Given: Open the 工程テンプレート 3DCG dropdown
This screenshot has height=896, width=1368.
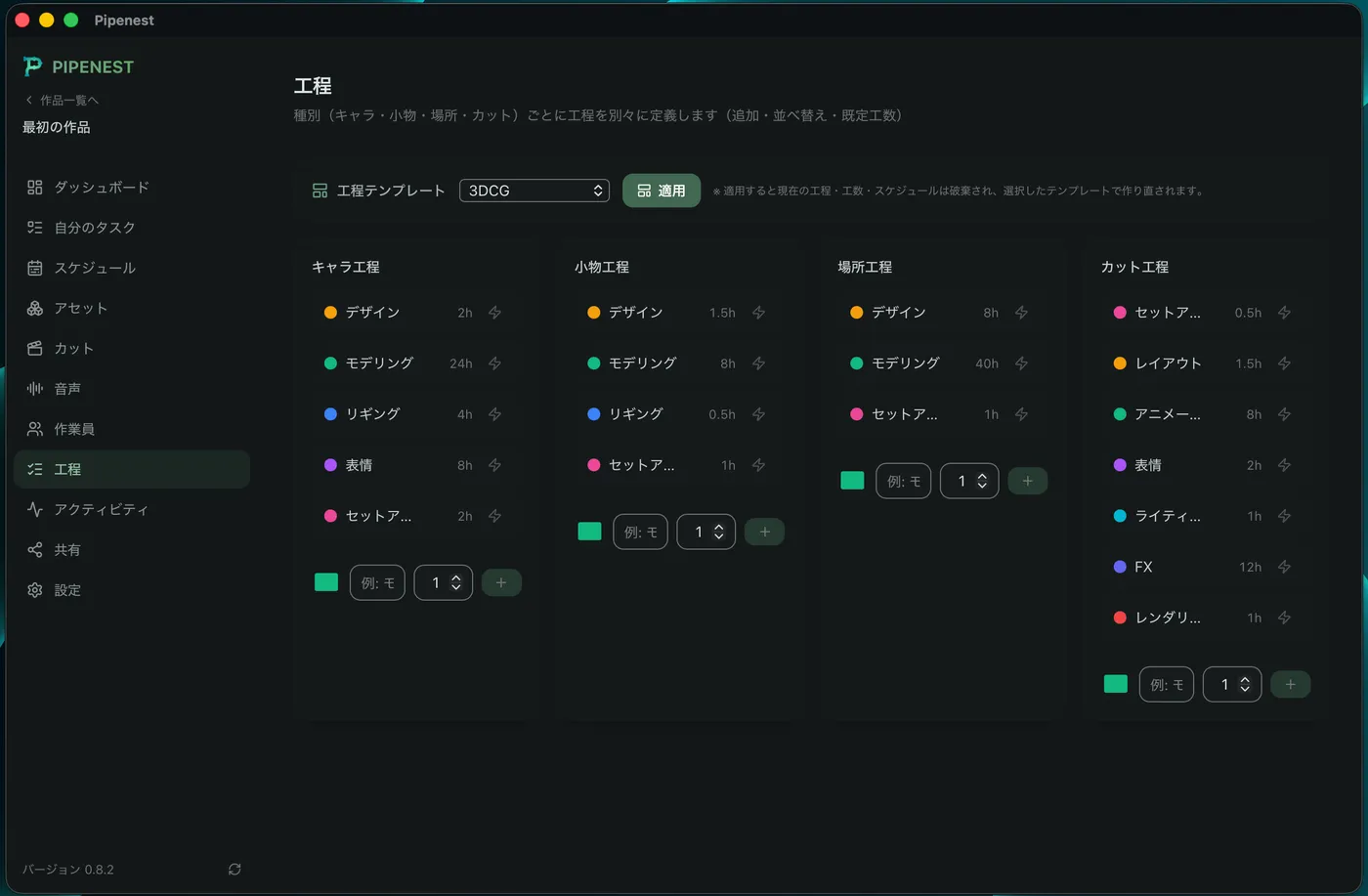Looking at the screenshot, I should pyautogui.click(x=534, y=191).
